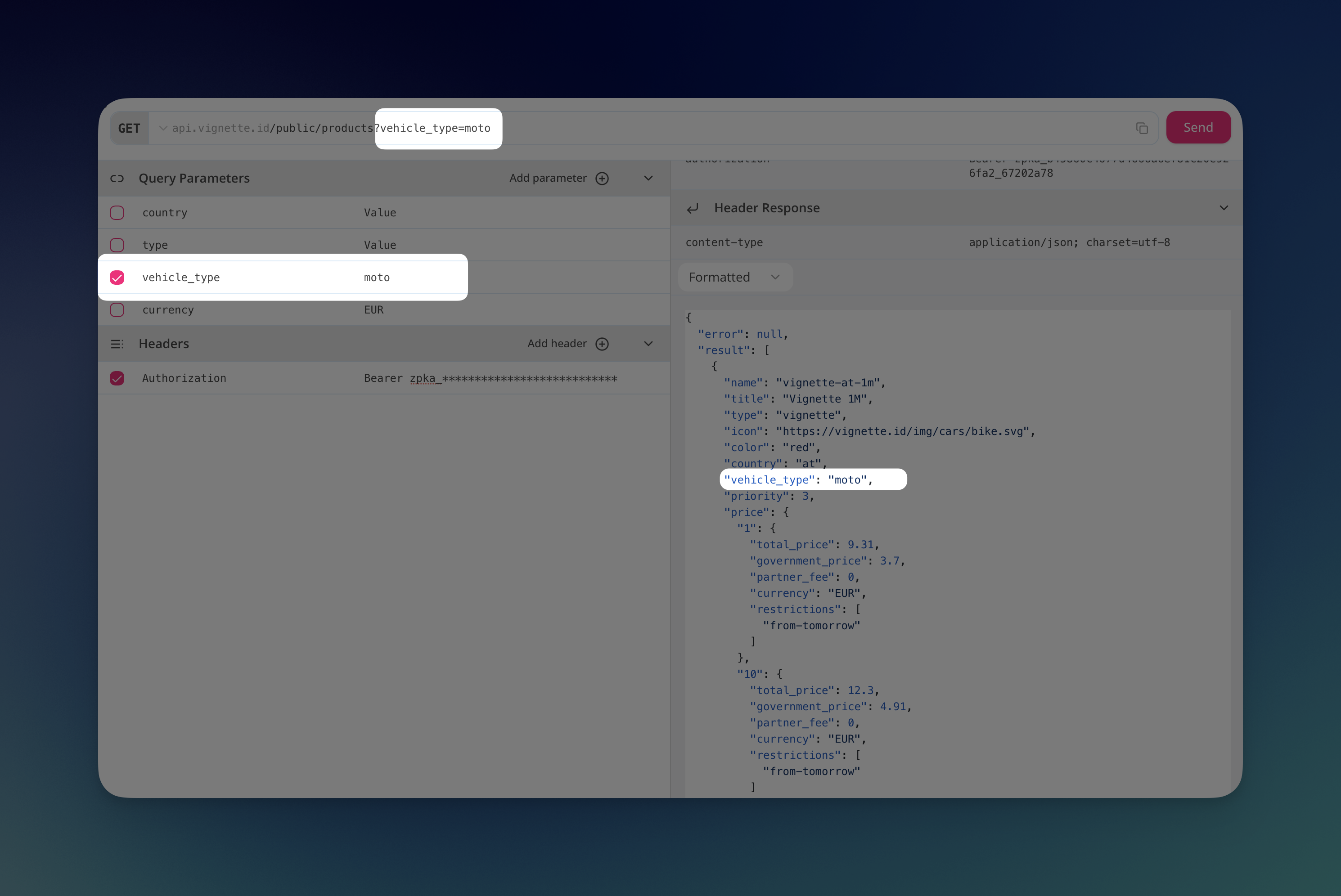Disable the Authorization header checkbox
1341x896 pixels.
coord(117,378)
